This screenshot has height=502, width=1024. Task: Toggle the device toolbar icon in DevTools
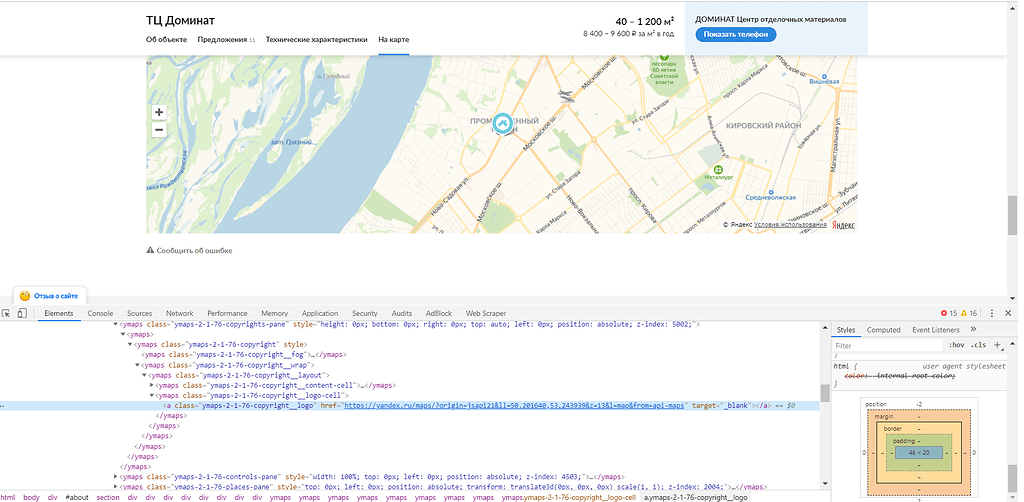pyautogui.click(x=22, y=313)
